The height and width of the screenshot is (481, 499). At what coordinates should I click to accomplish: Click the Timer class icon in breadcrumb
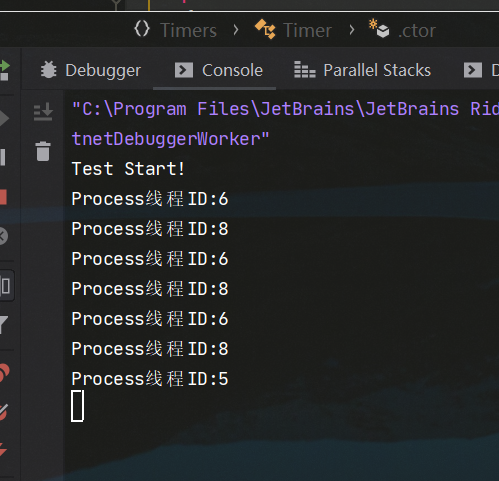265,29
